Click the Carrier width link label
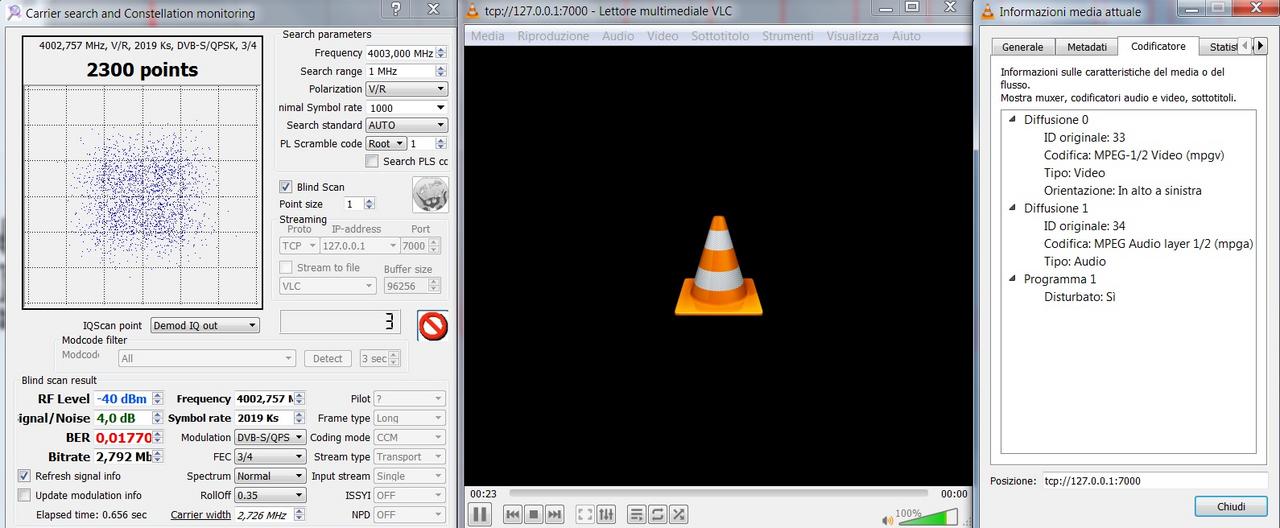1280x528 pixels. pyautogui.click(x=200, y=515)
